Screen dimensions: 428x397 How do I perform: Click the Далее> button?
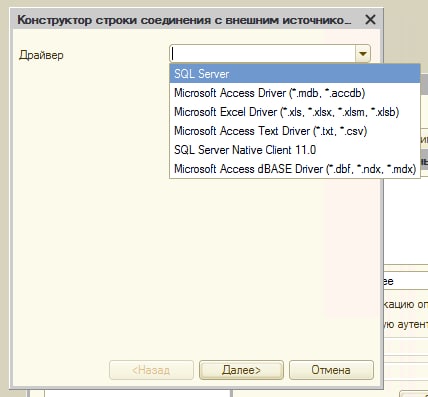tap(241, 370)
